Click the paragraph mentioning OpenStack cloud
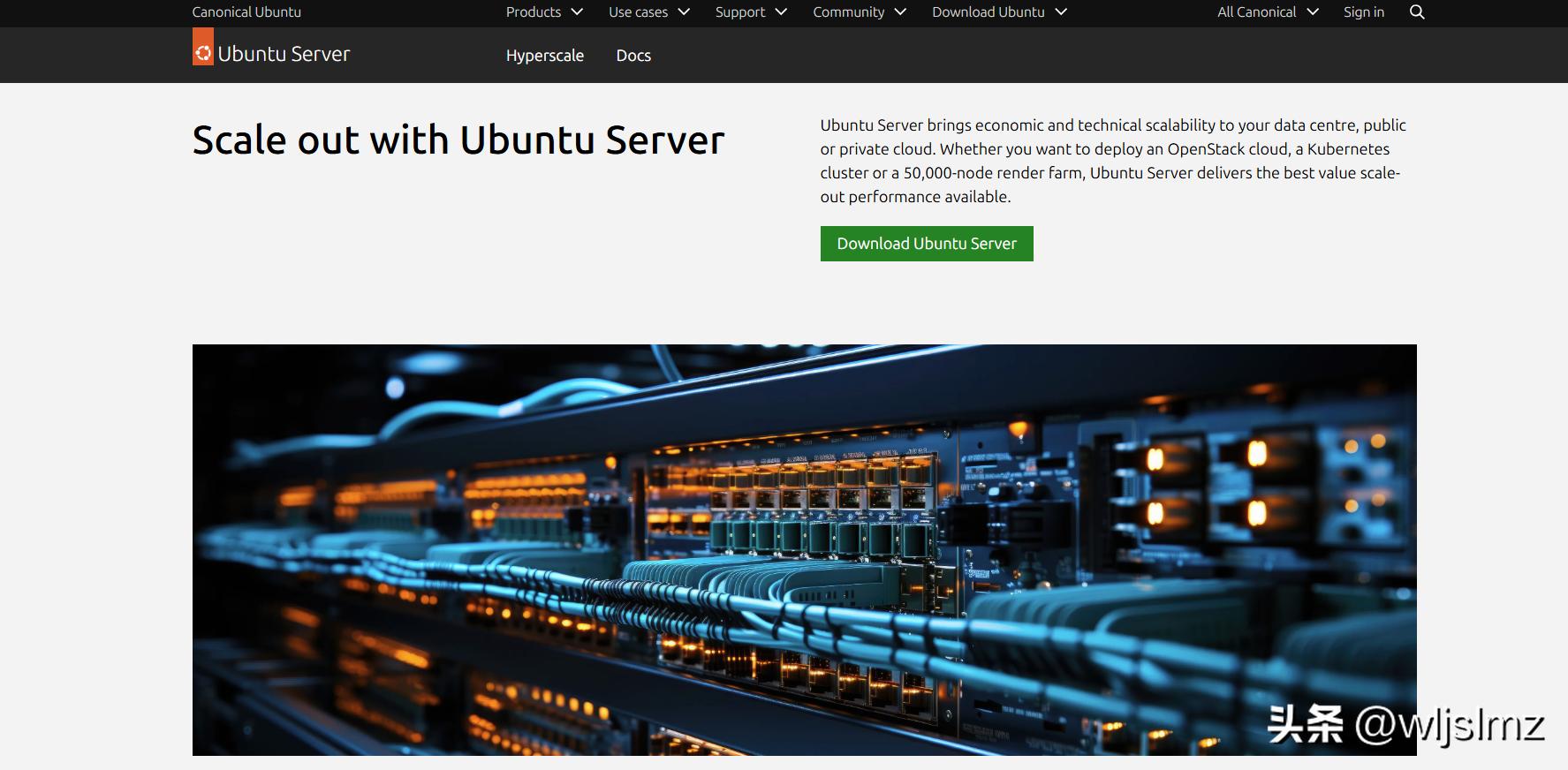The width and height of the screenshot is (1568, 770). coord(1113,161)
